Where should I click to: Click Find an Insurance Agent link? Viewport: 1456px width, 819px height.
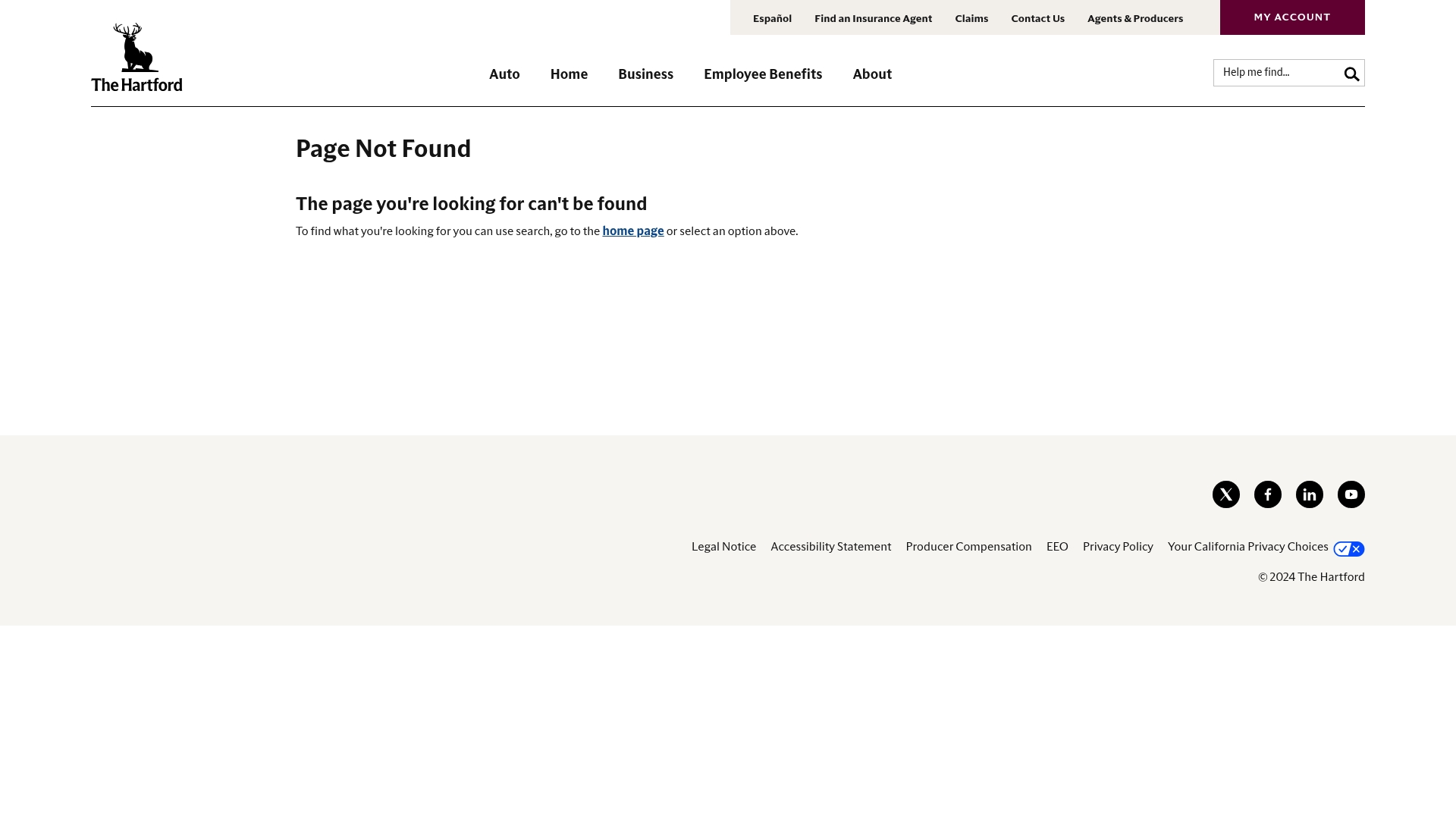pos(873,18)
